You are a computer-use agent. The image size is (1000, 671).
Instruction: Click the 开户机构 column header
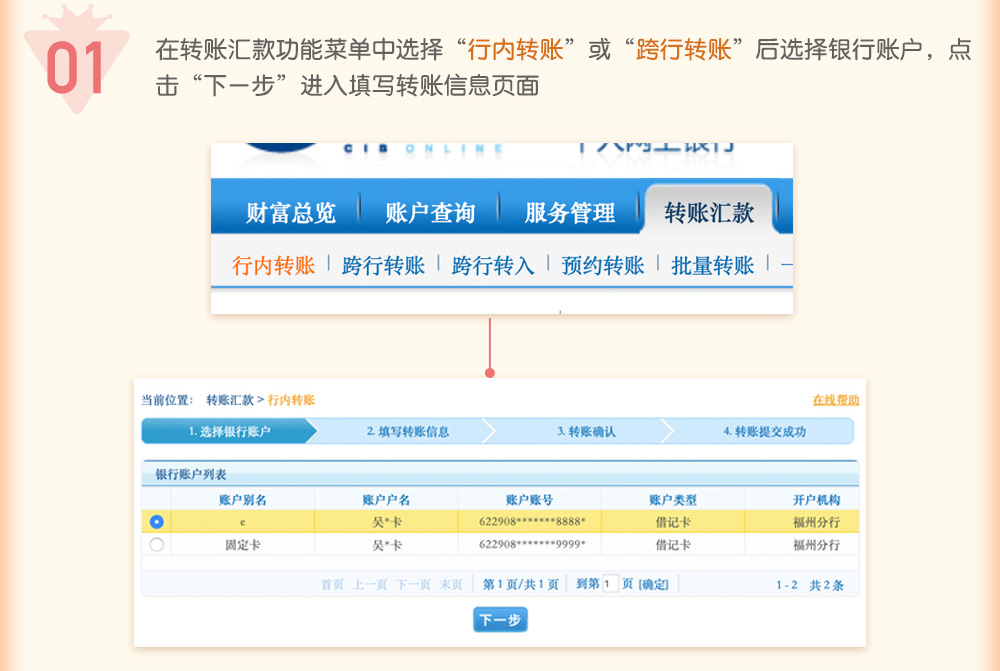[x=816, y=499]
